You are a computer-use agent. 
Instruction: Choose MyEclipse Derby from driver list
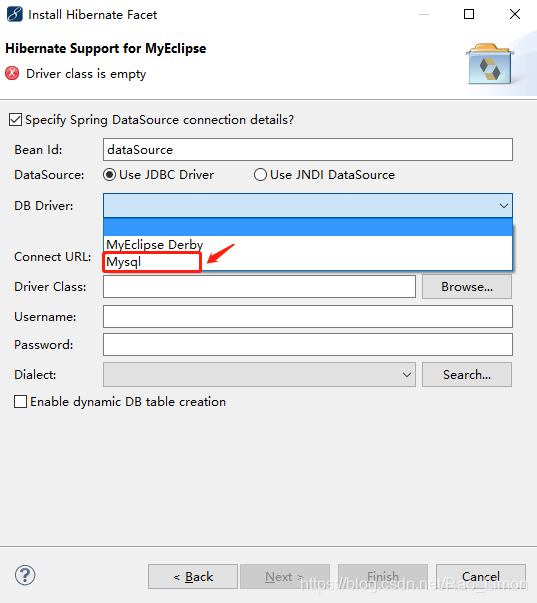click(308, 245)
